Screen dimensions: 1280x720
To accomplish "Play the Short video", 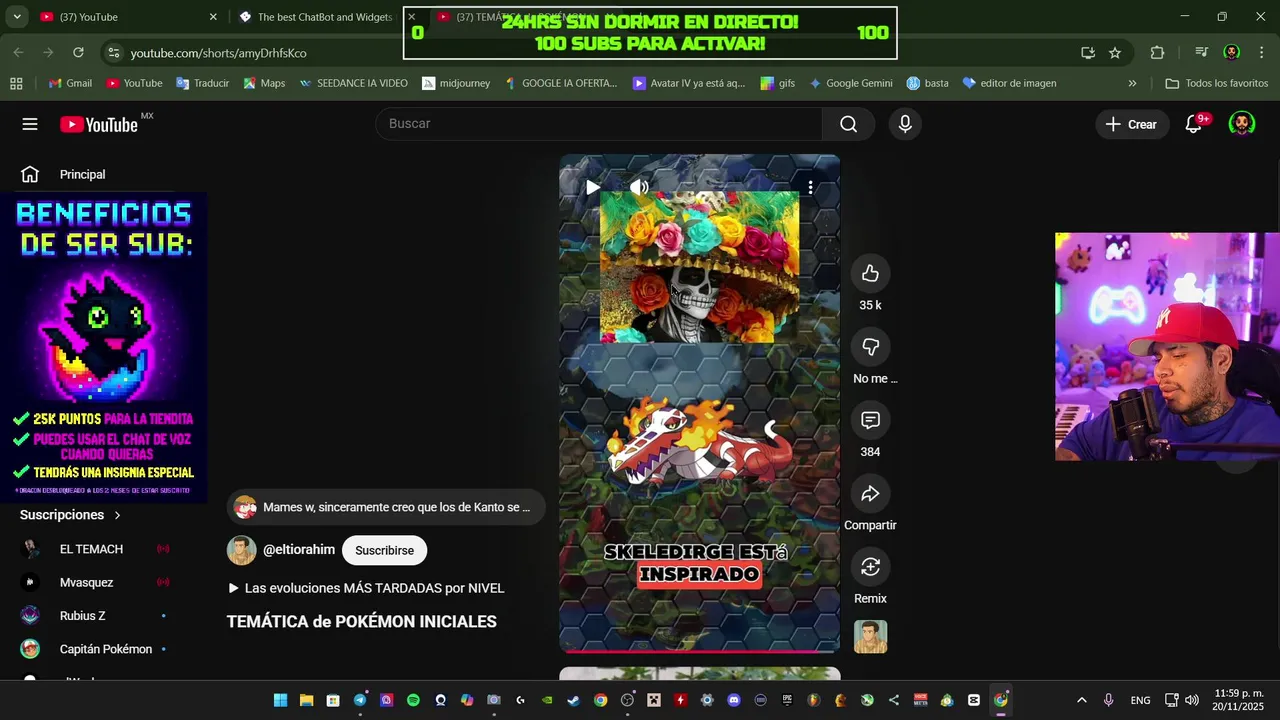I will [x=592, y=187].
